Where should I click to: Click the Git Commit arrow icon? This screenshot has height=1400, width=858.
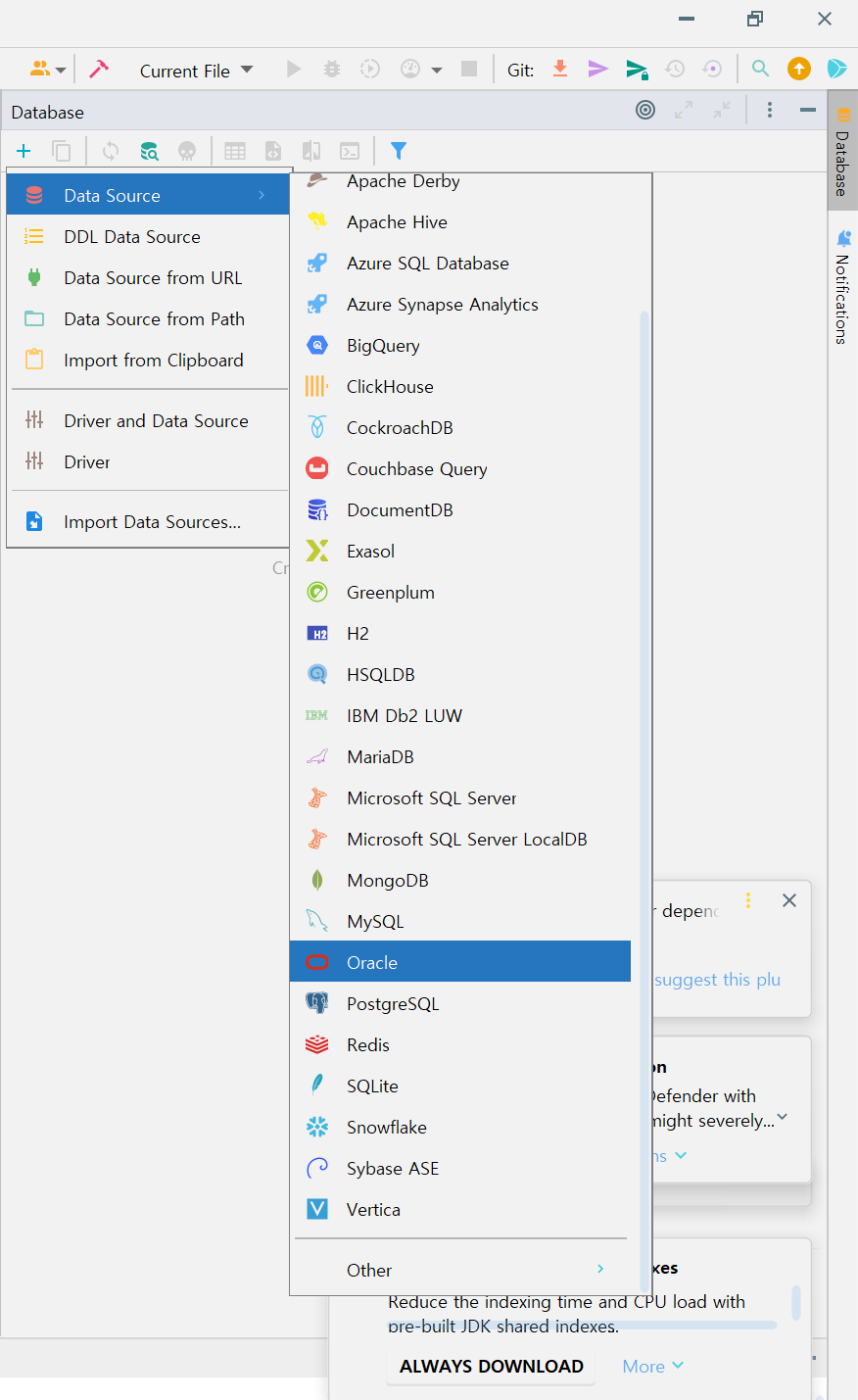click(x=597, y=69)
